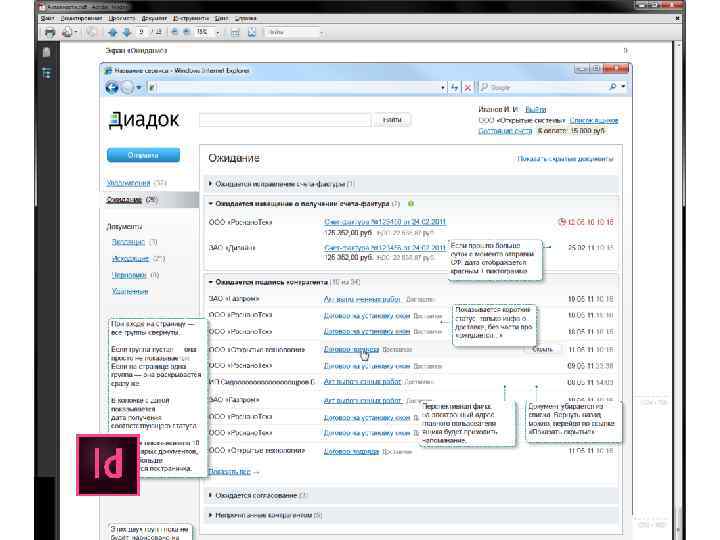The image size is (720, 540).
Task: Click the Найти search button
Action: pyautogui.click(x=392, y=119)
